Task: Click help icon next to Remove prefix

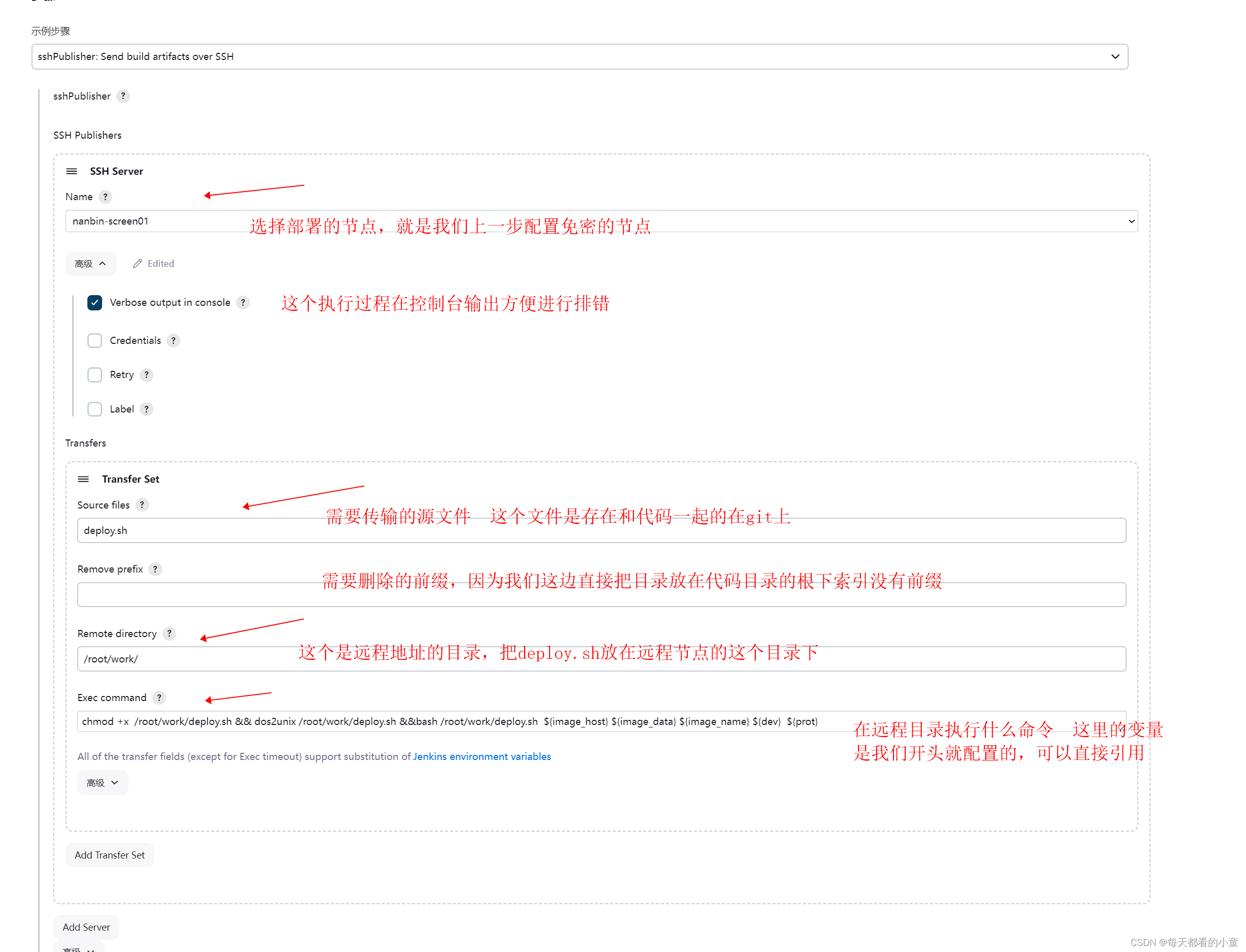Action: point(155,569)
